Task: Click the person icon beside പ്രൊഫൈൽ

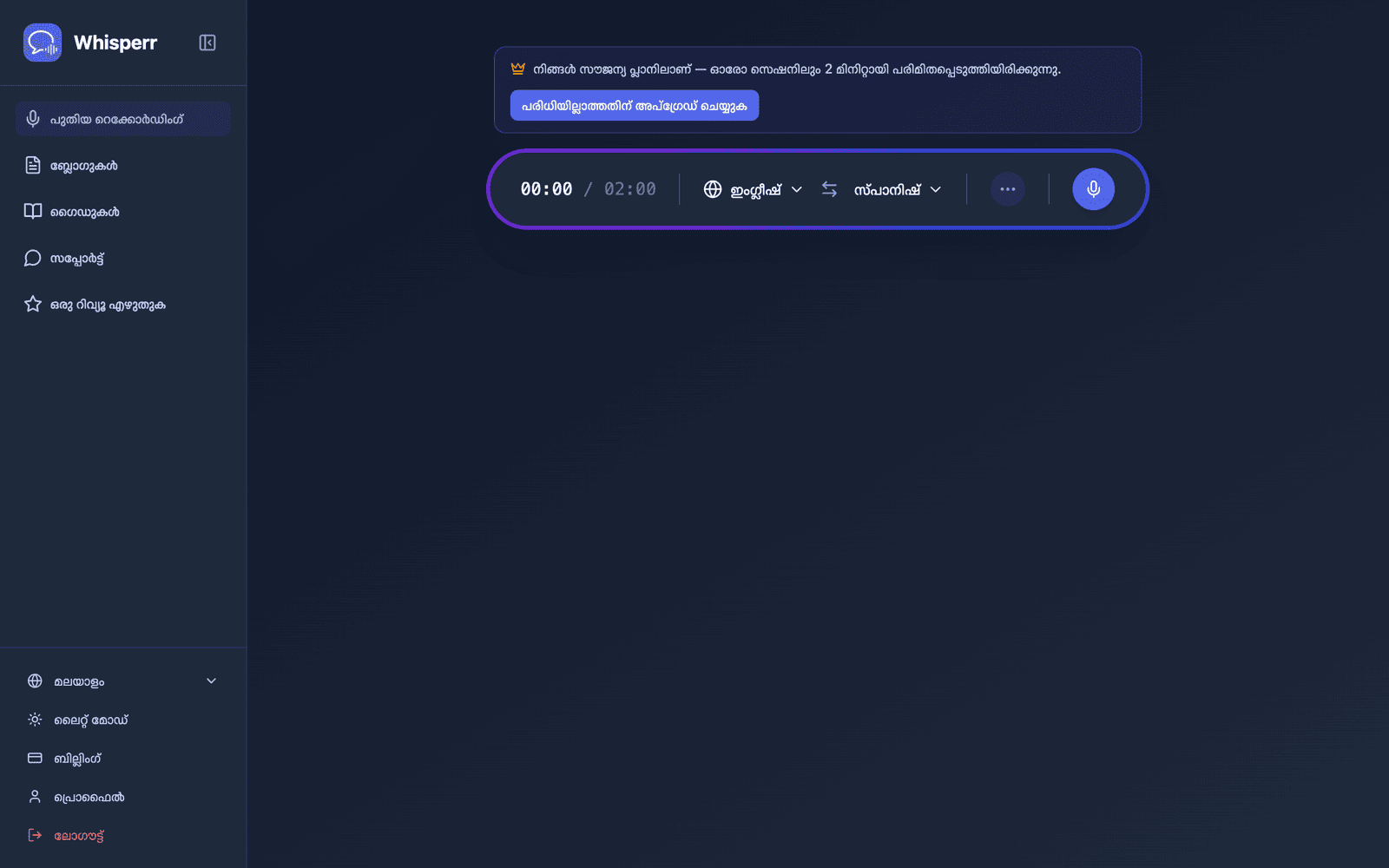Action: coord(35,796)
